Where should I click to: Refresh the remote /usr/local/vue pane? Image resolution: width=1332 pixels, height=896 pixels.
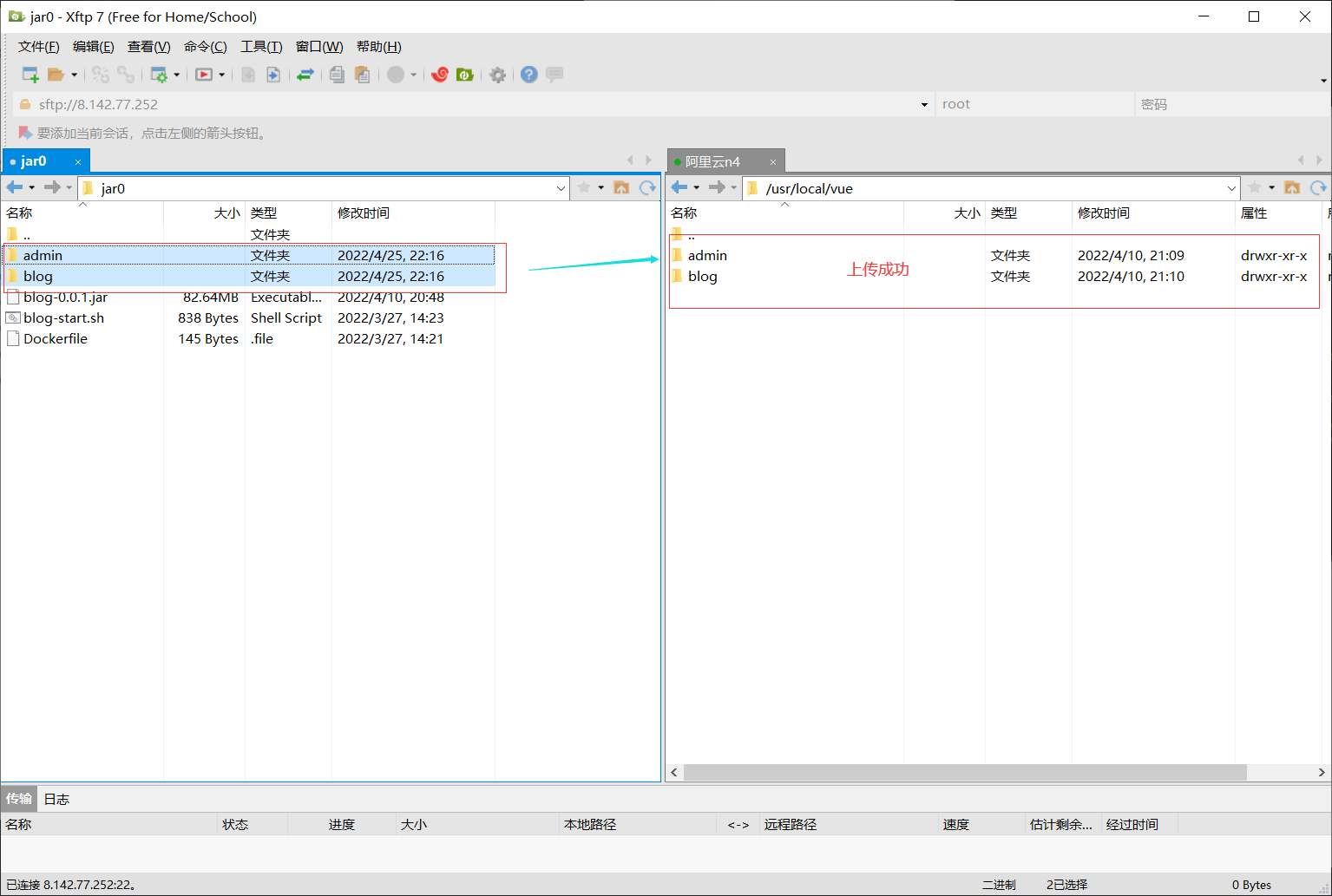coord(1318,187)
